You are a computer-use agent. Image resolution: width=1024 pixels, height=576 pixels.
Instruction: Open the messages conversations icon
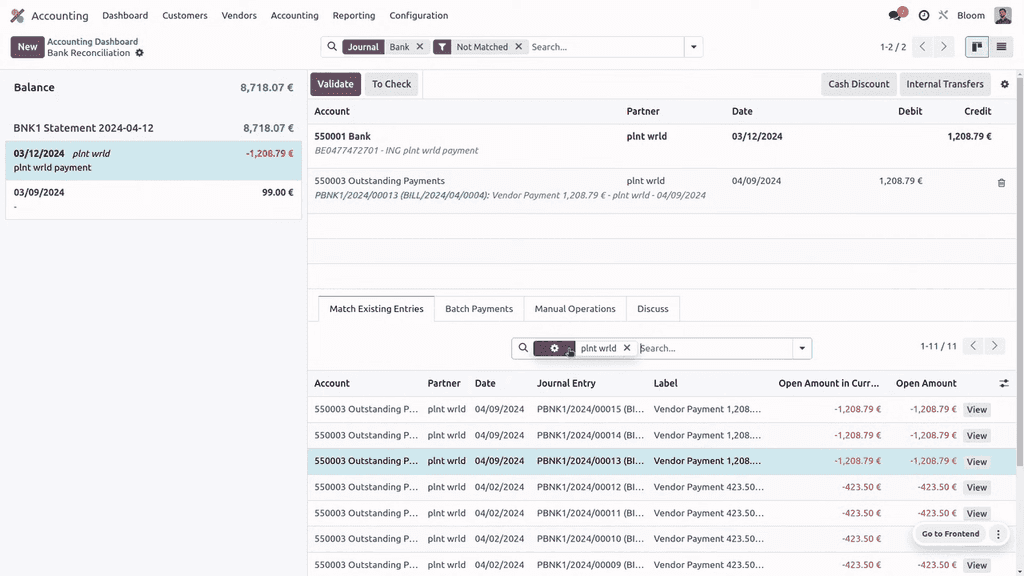click(896, 16)
